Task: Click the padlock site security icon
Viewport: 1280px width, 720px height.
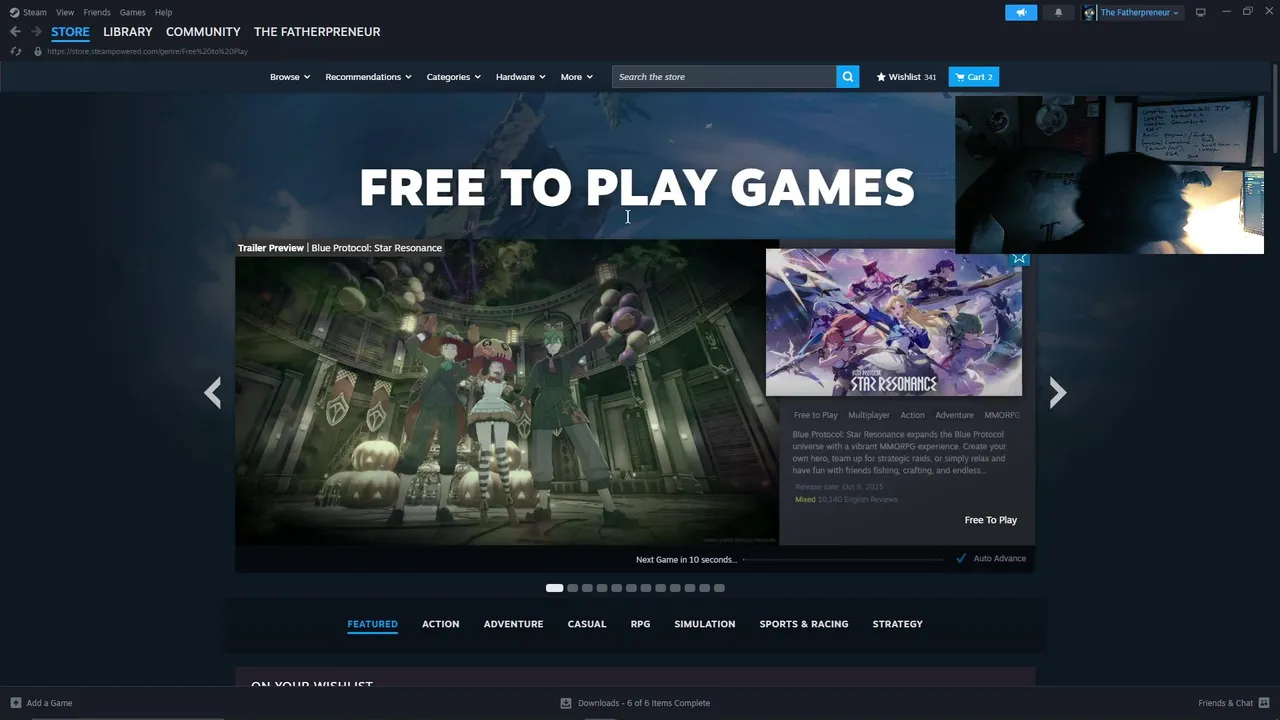Action: tap(38, 51)
